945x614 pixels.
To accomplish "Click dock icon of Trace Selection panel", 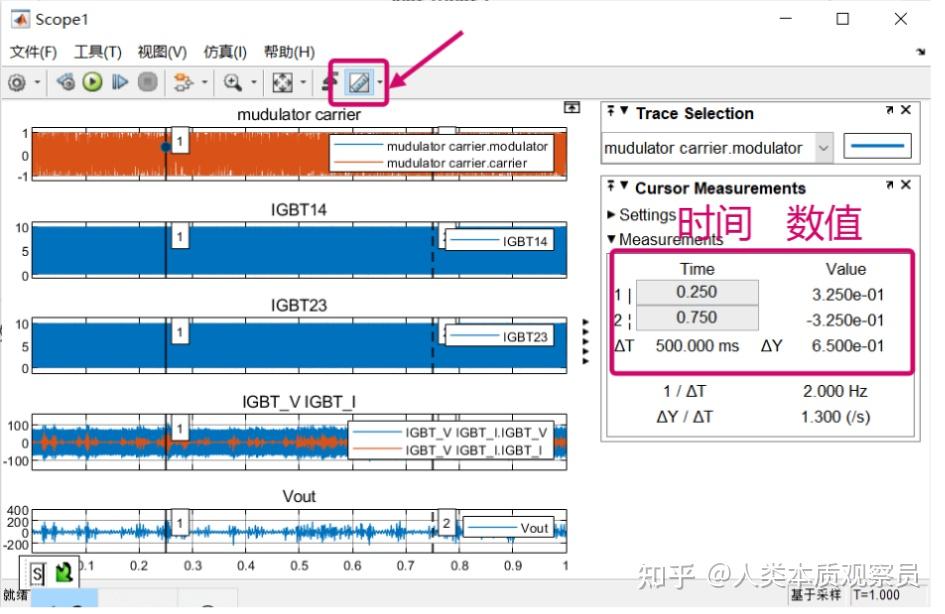I will [611, 110].
